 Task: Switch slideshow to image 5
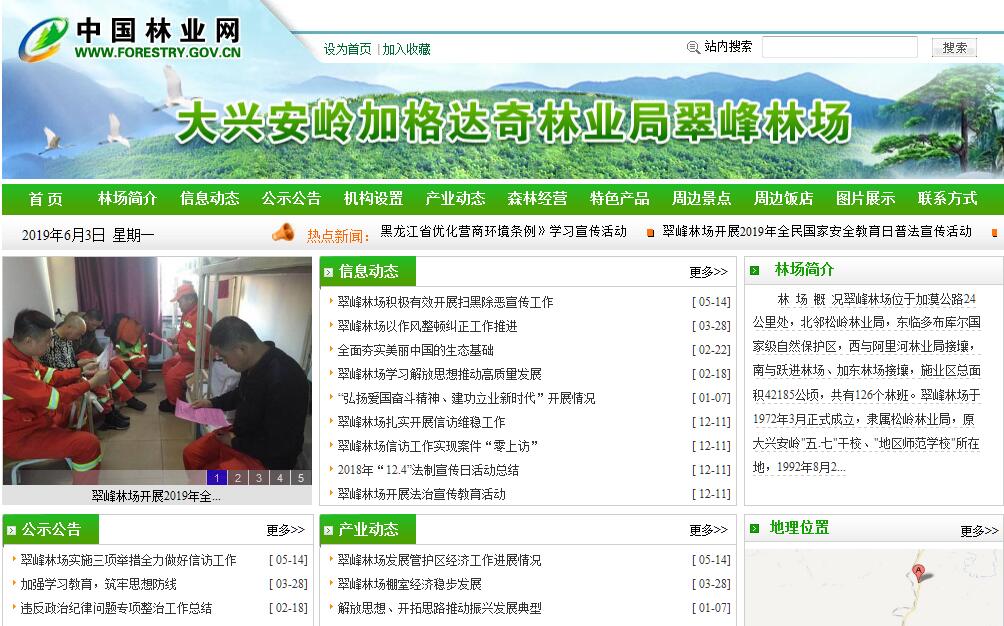coord(301,478)
